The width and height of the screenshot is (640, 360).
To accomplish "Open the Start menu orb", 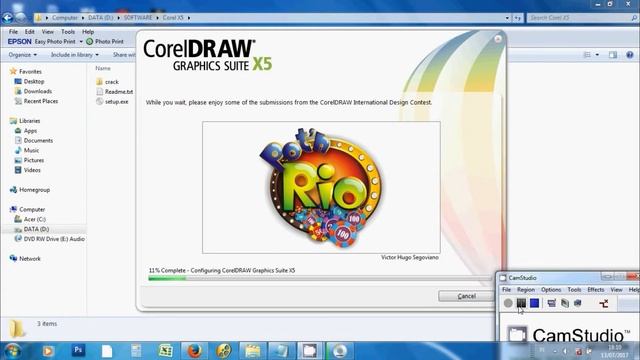I will [13, 351].
